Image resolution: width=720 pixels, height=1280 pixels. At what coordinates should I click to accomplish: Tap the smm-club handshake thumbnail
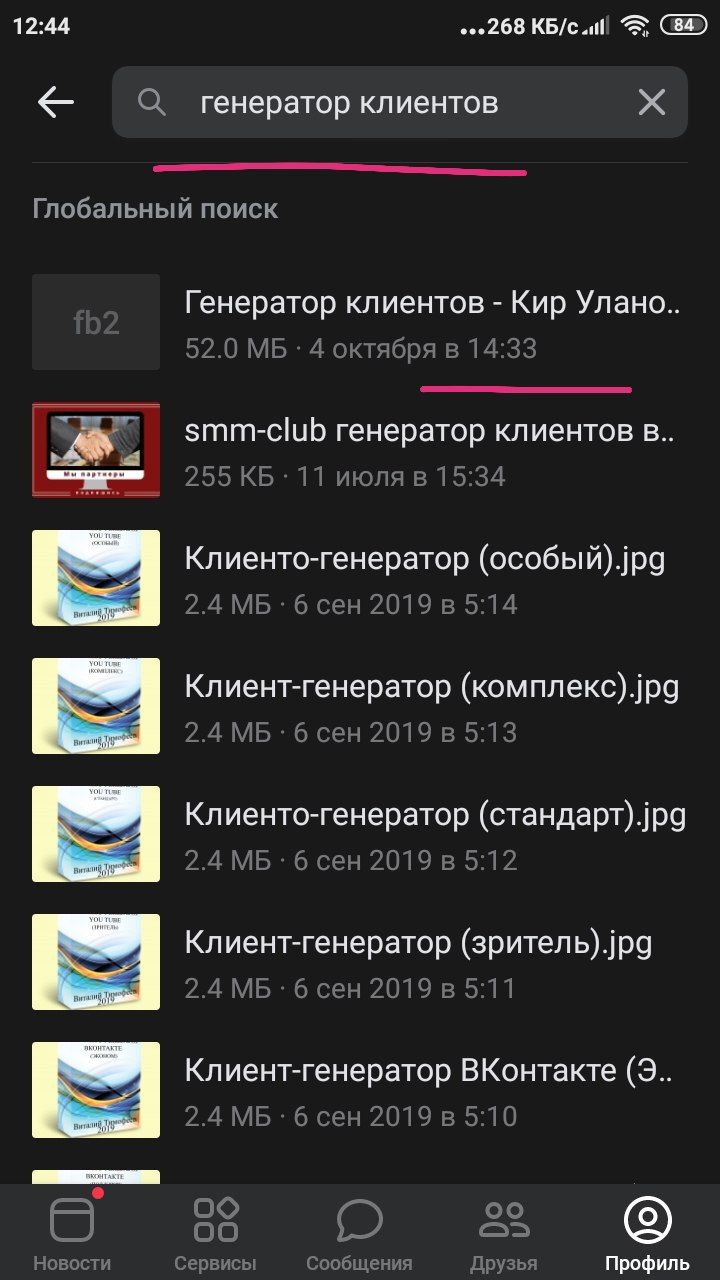96,450
